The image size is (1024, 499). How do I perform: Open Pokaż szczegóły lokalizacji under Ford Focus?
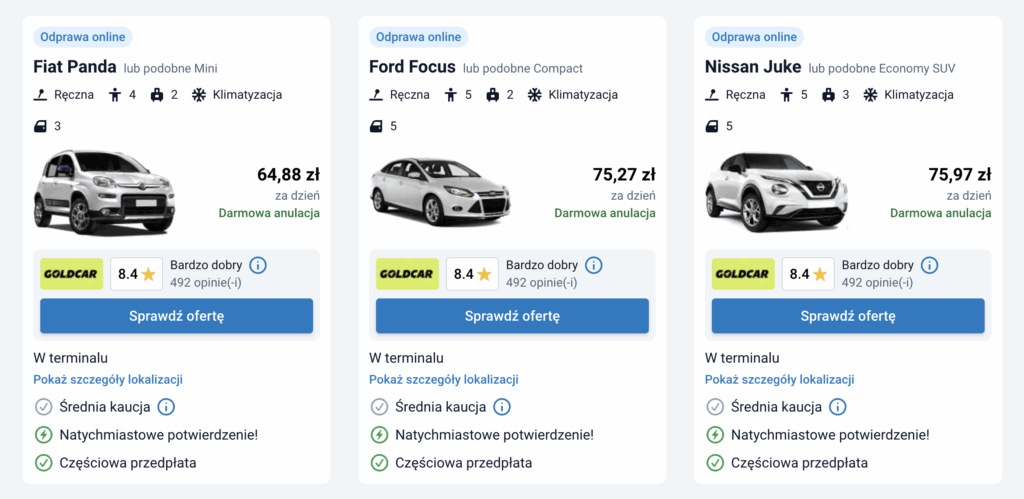pos(444,380)
